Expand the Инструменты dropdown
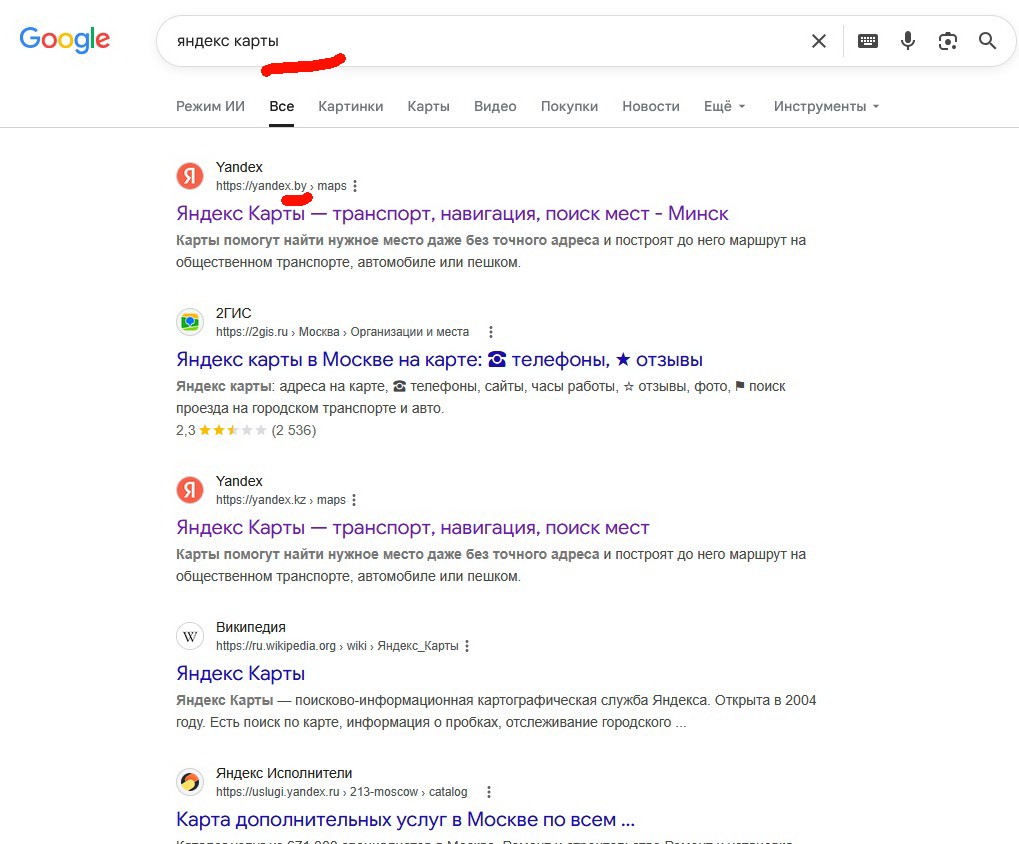The height and width of the screenshot is (844, 1019). coord(826,106)
